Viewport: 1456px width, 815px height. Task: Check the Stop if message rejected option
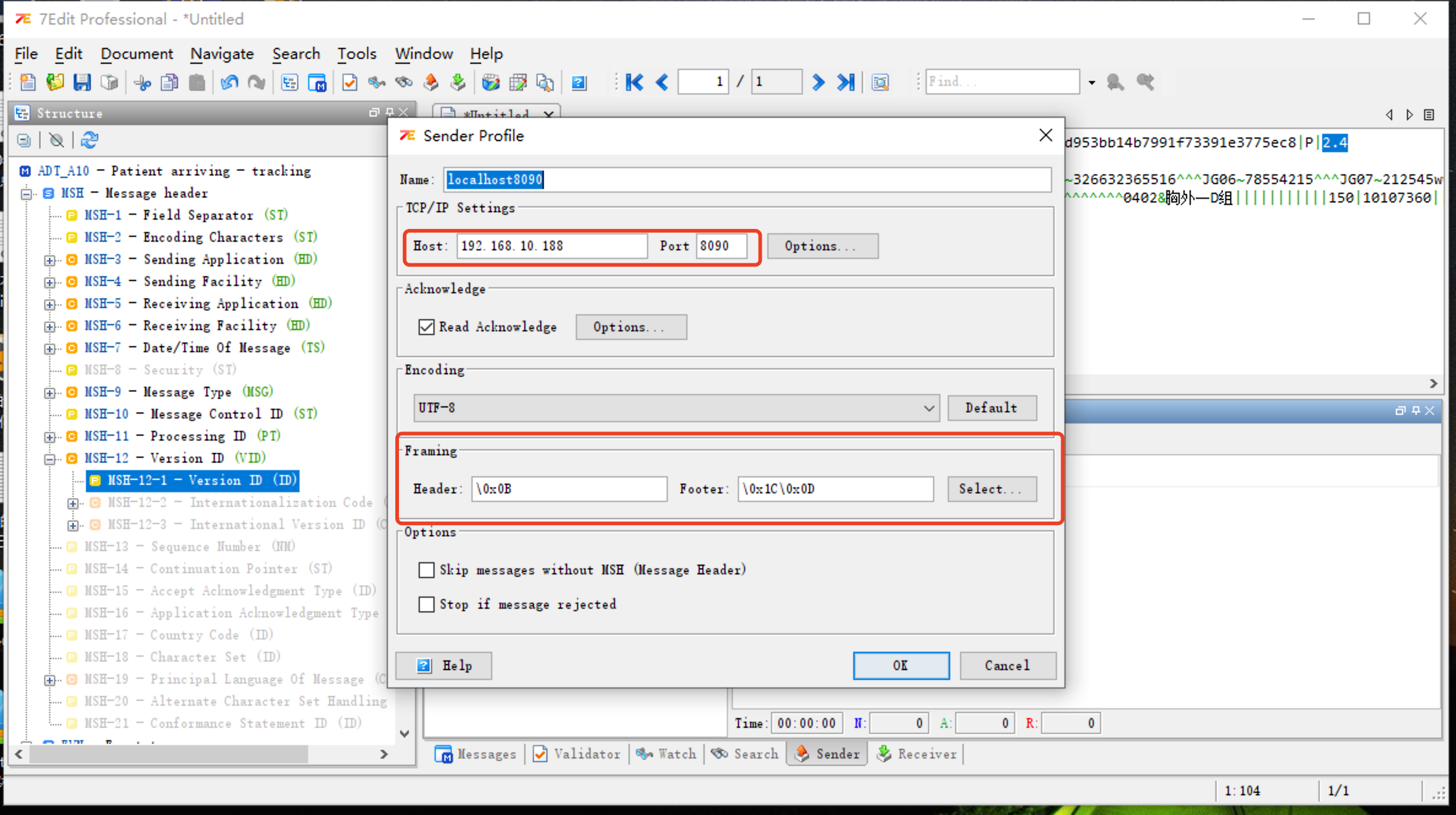point(427,604)
